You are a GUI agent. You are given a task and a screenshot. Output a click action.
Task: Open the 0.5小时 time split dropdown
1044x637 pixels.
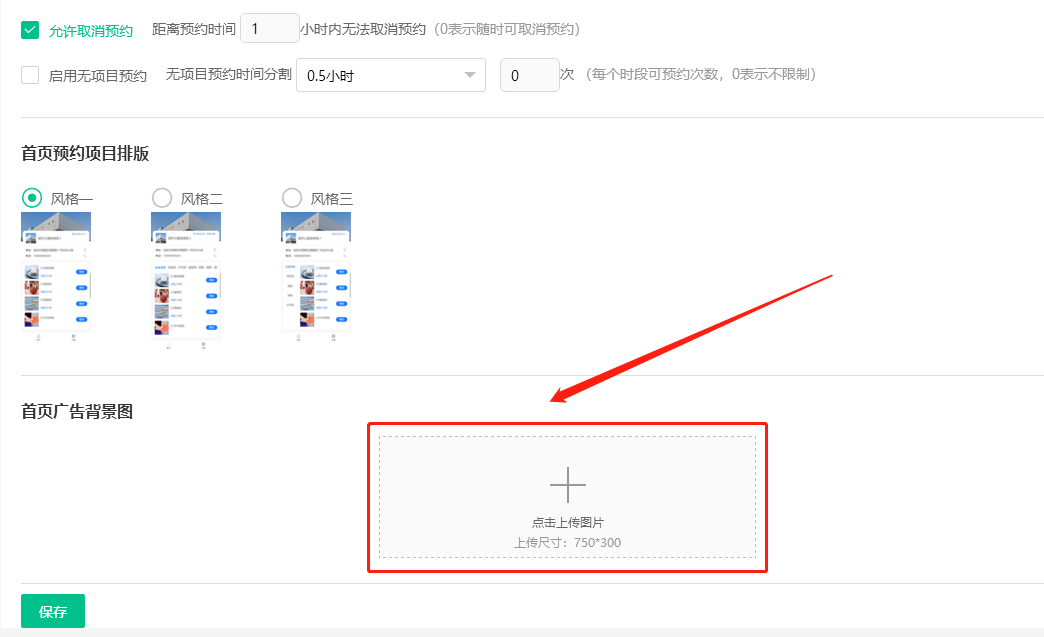[x=390, y=76]
